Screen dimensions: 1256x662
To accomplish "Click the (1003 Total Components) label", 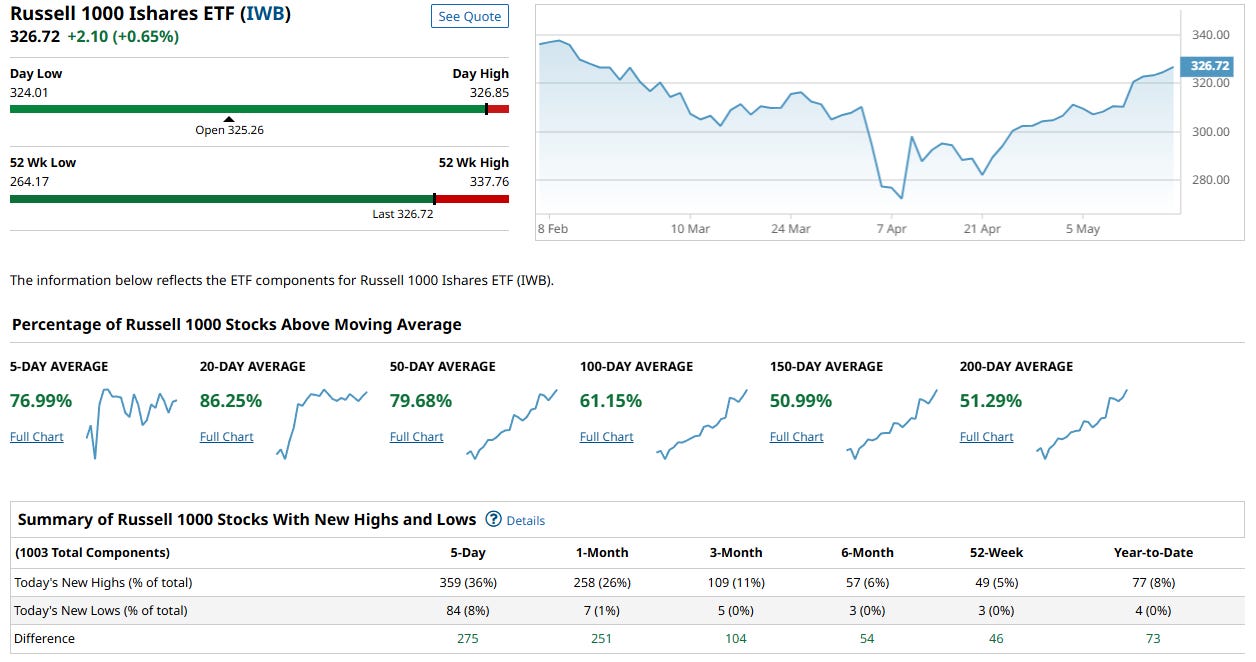I will tap(92, 553).
